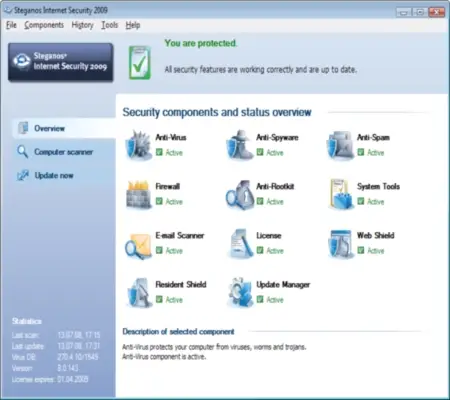Click Anti-Spyware Active status checkbox
The height and width of the screenshot is (400, 450).
[260, 152]
